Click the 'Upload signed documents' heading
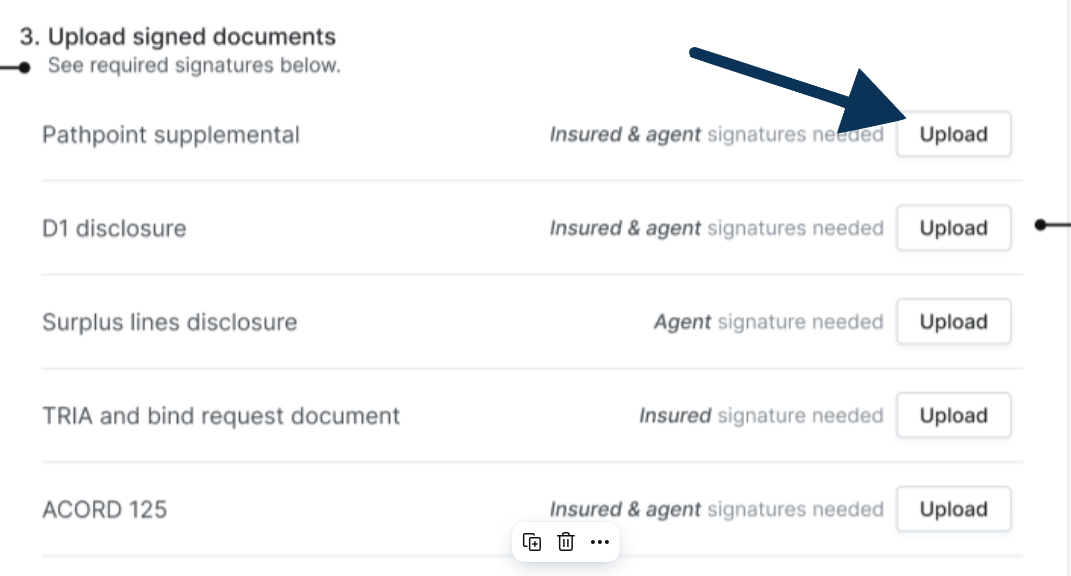The image size is (1071, 576). click(x=178, y=37)
